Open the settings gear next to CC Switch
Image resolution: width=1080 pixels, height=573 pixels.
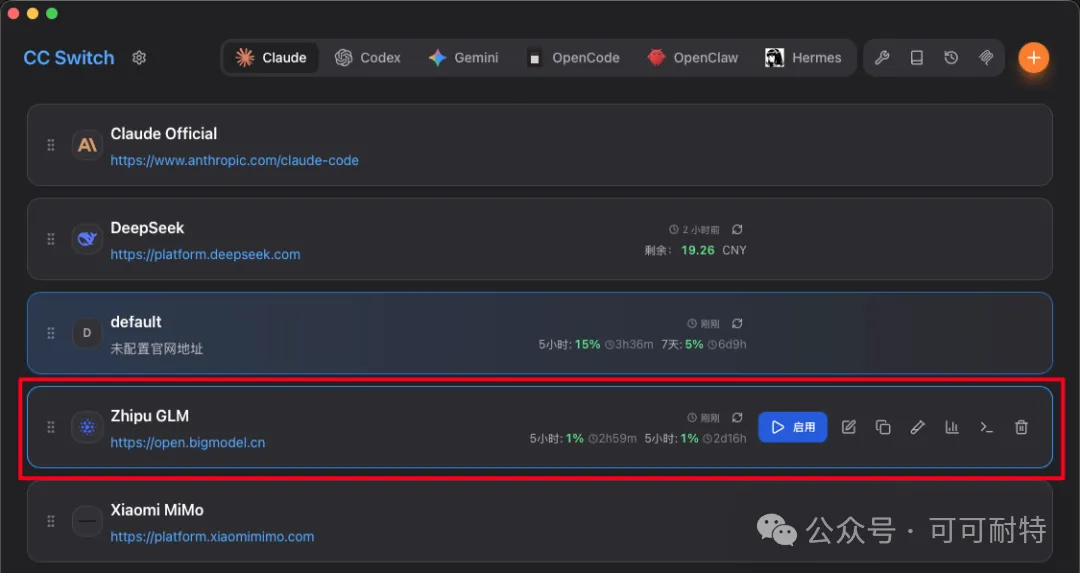coord(139,58)
